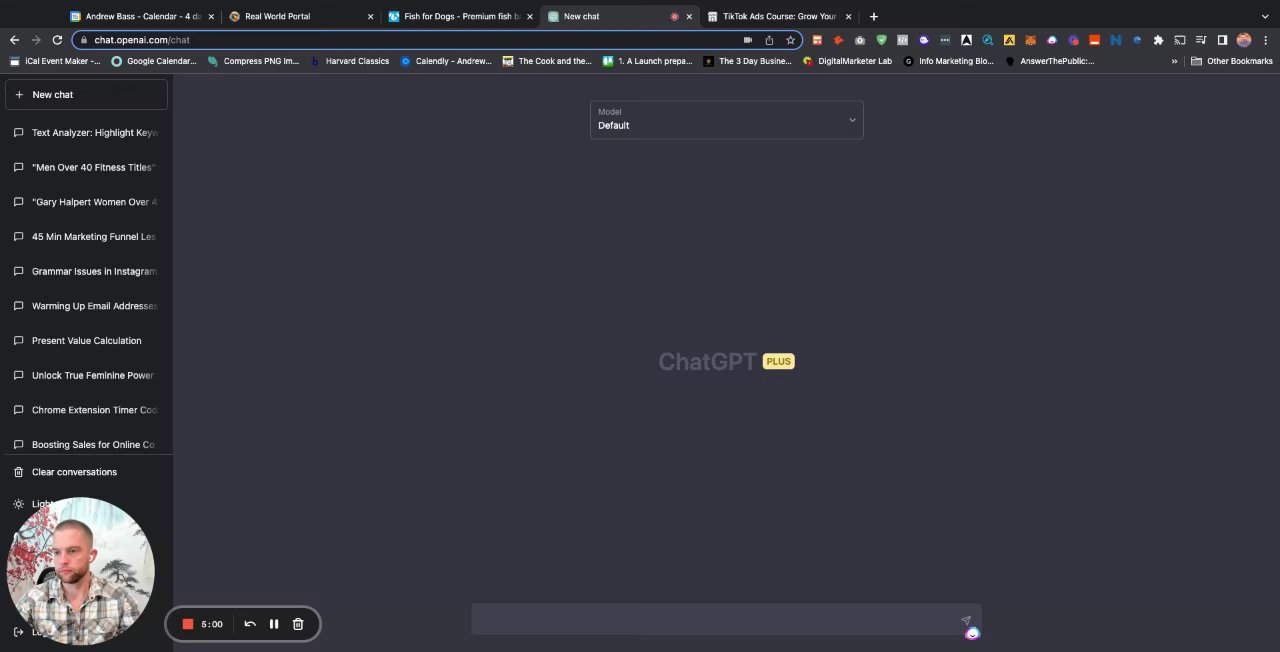This screenshot has width=1280, height=652.
Task: Open The 3 Day Business bookmark
Action: pos(748,61)
